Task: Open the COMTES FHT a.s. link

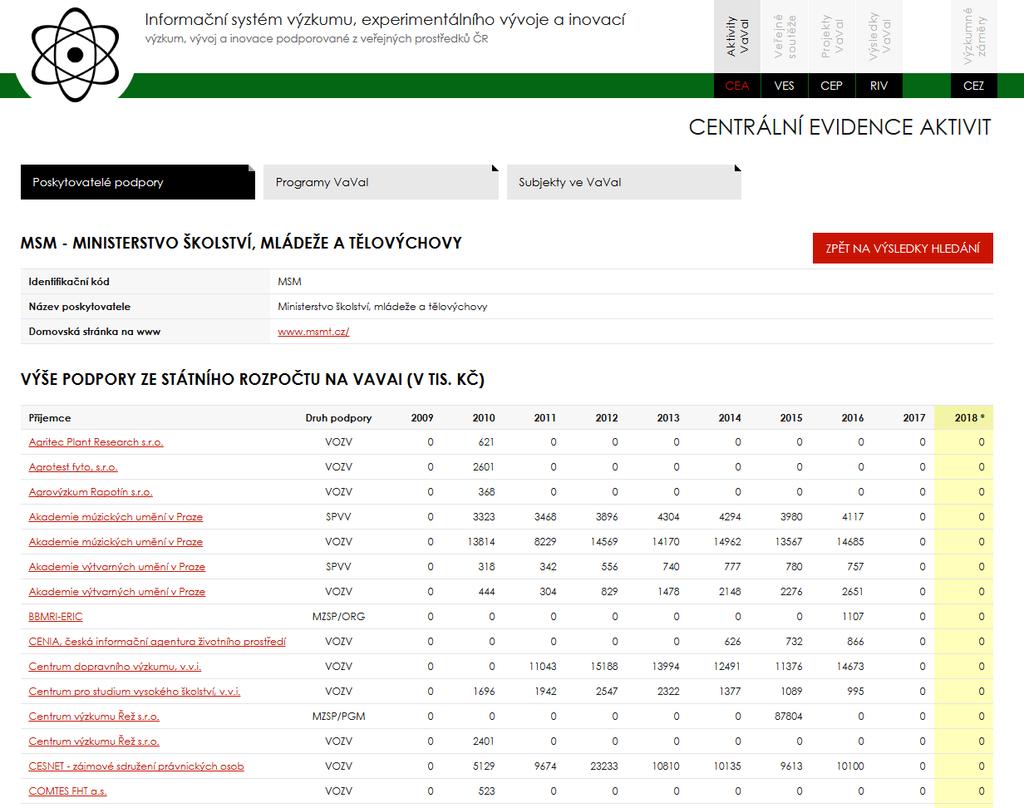Action: 68,791
